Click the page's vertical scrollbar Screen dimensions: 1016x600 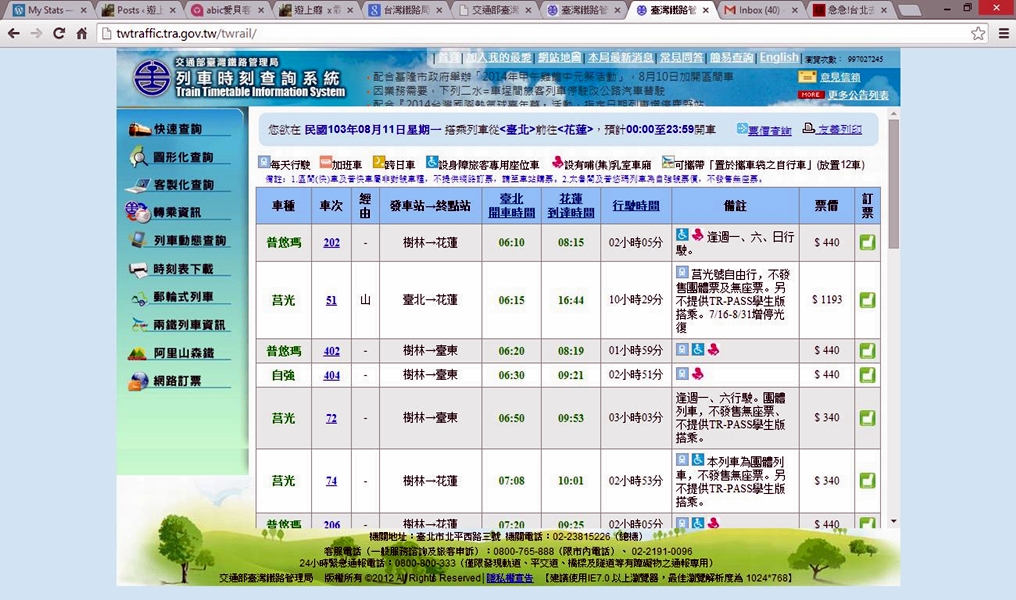(893, 200)
